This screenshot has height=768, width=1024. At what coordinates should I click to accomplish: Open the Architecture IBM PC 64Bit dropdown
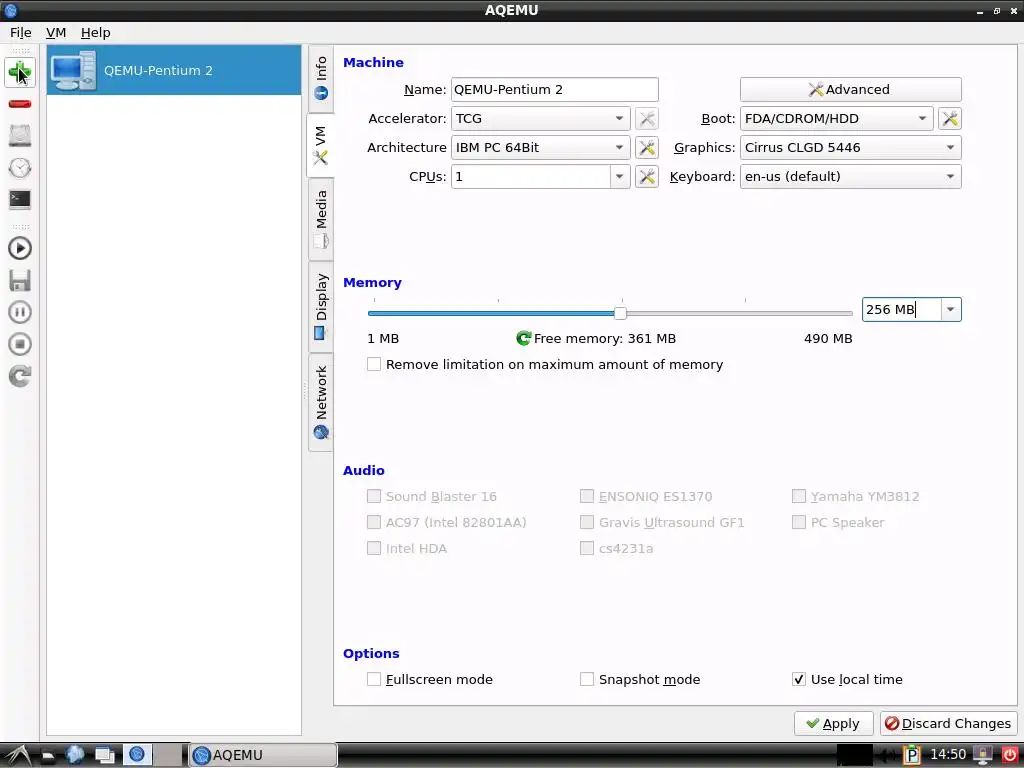(540, 148)
